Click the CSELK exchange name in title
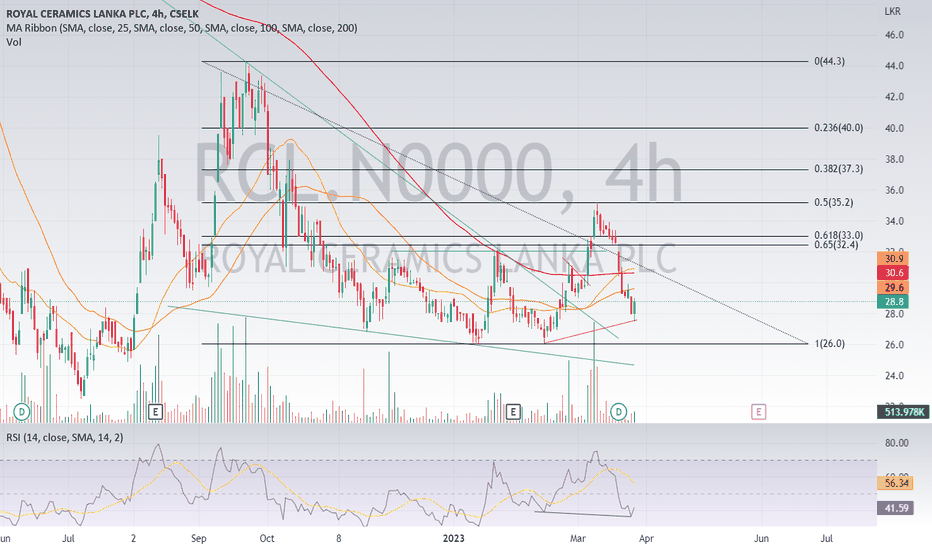932x550 pixels. tap(184, 14)
